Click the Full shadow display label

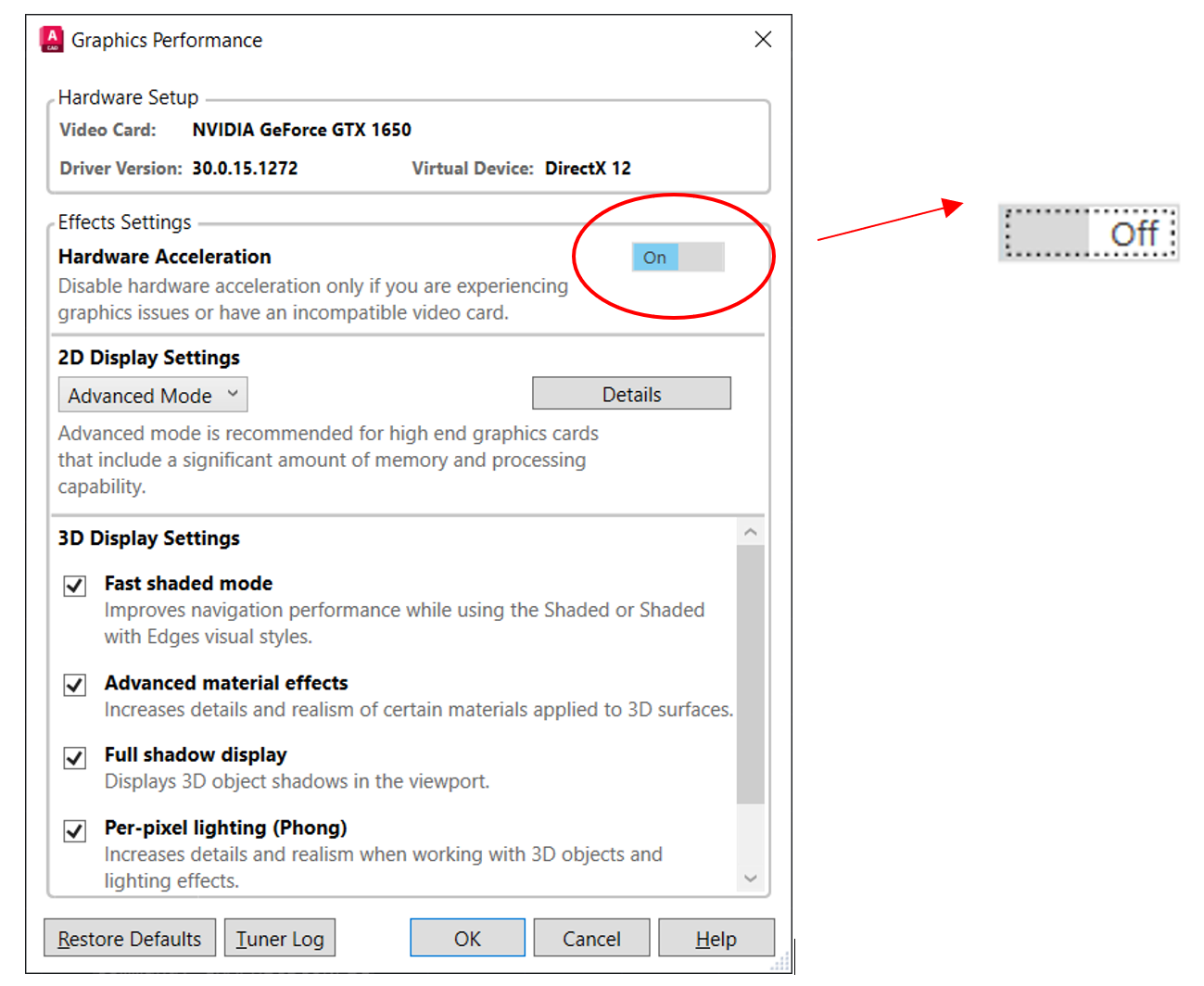point(196,755)
